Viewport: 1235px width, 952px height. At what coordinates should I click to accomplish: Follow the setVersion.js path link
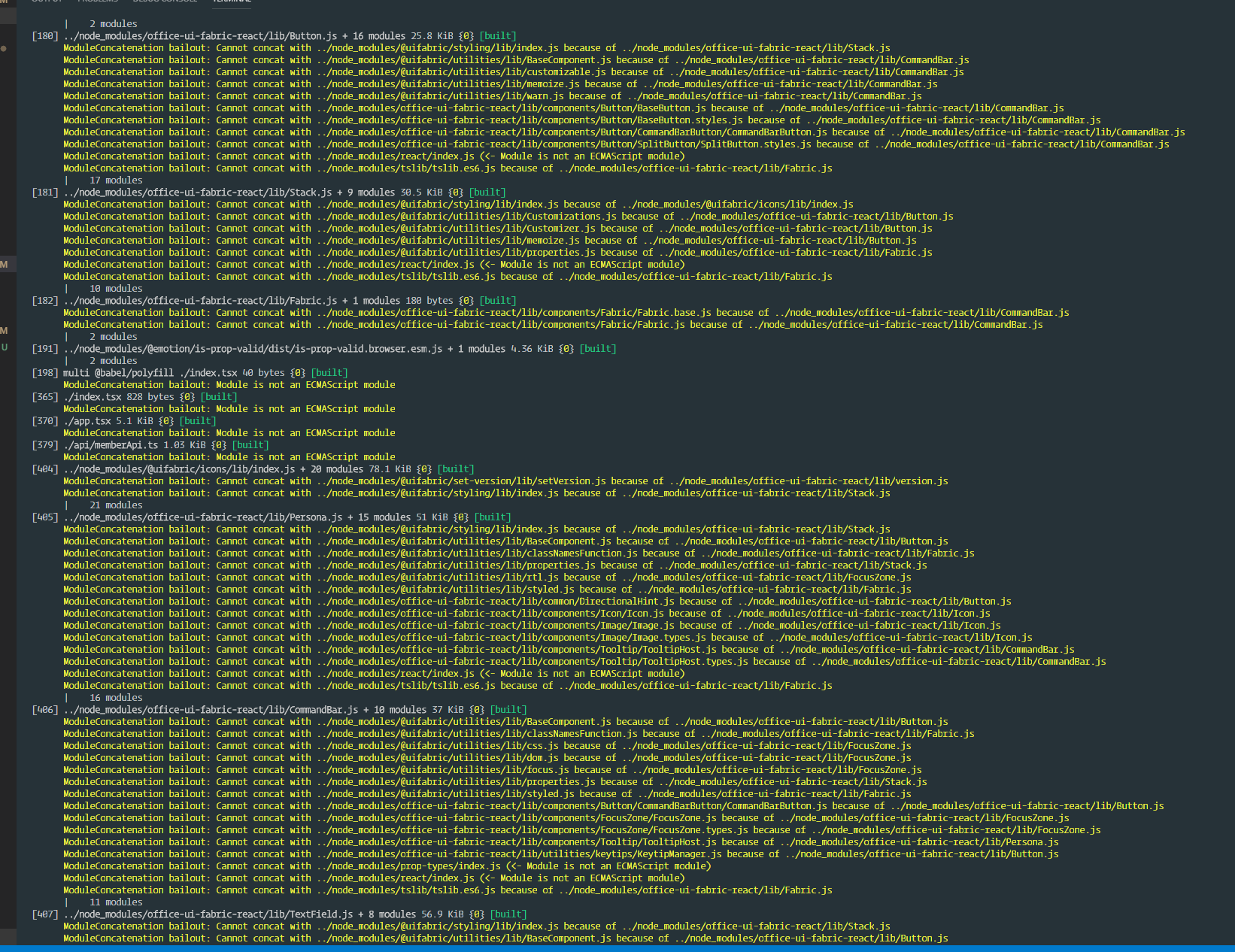click(461, 481)
